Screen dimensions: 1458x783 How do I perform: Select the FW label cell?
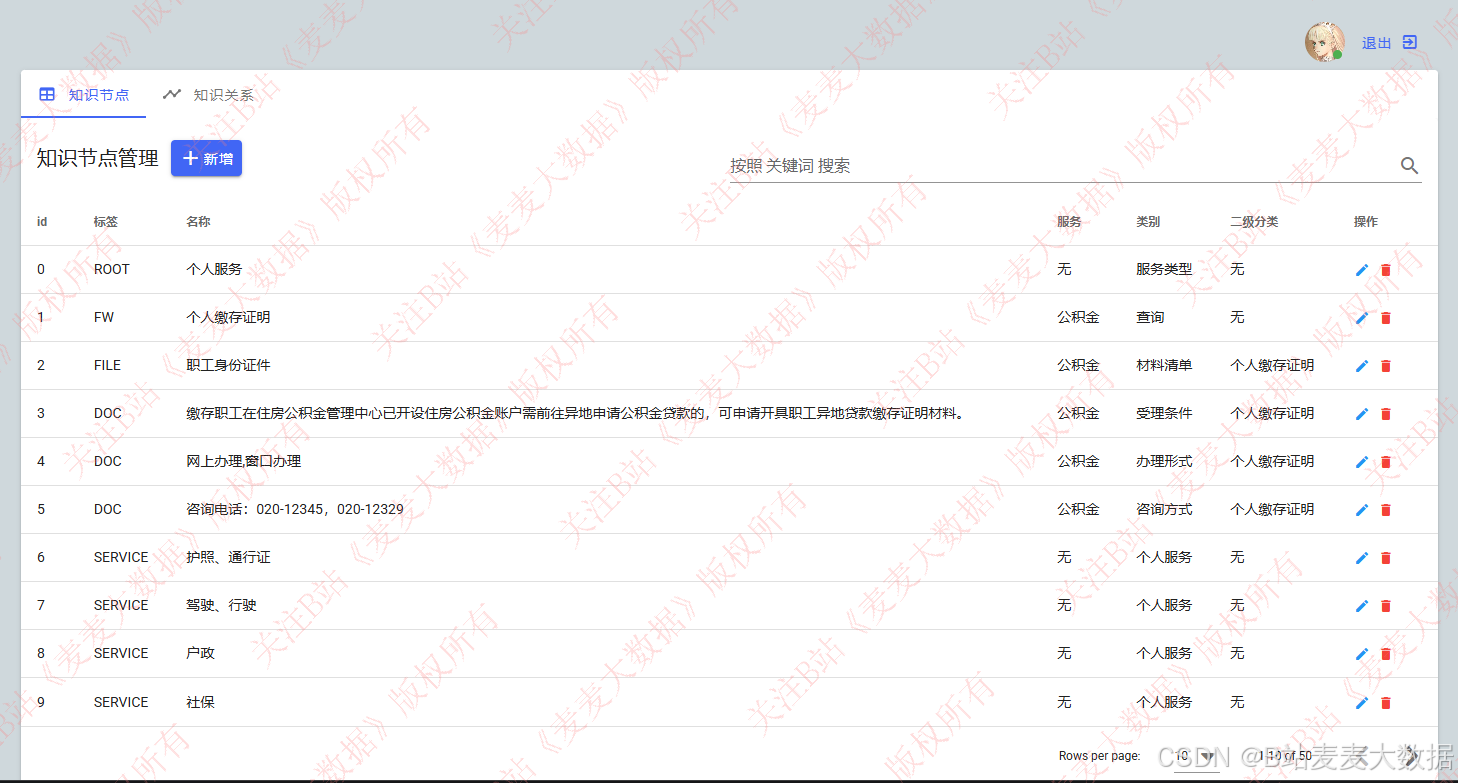(x=104, y=318)
